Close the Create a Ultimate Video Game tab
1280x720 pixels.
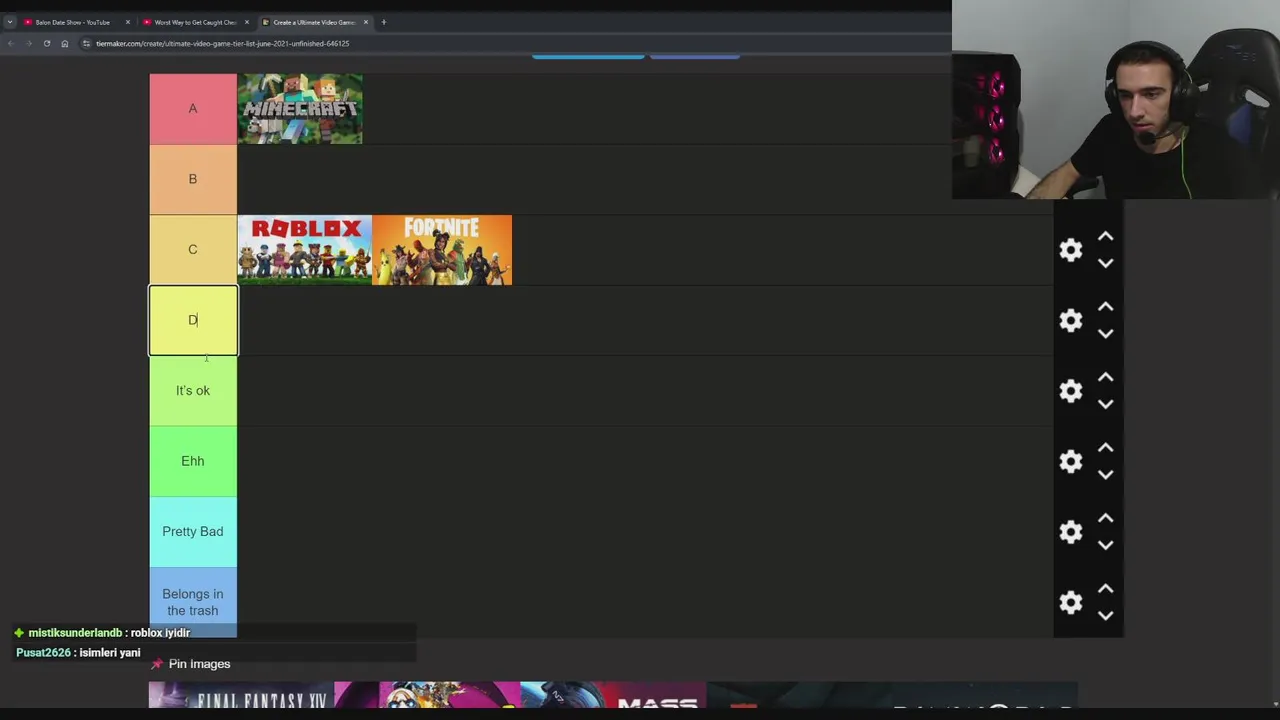pos(366,22)
